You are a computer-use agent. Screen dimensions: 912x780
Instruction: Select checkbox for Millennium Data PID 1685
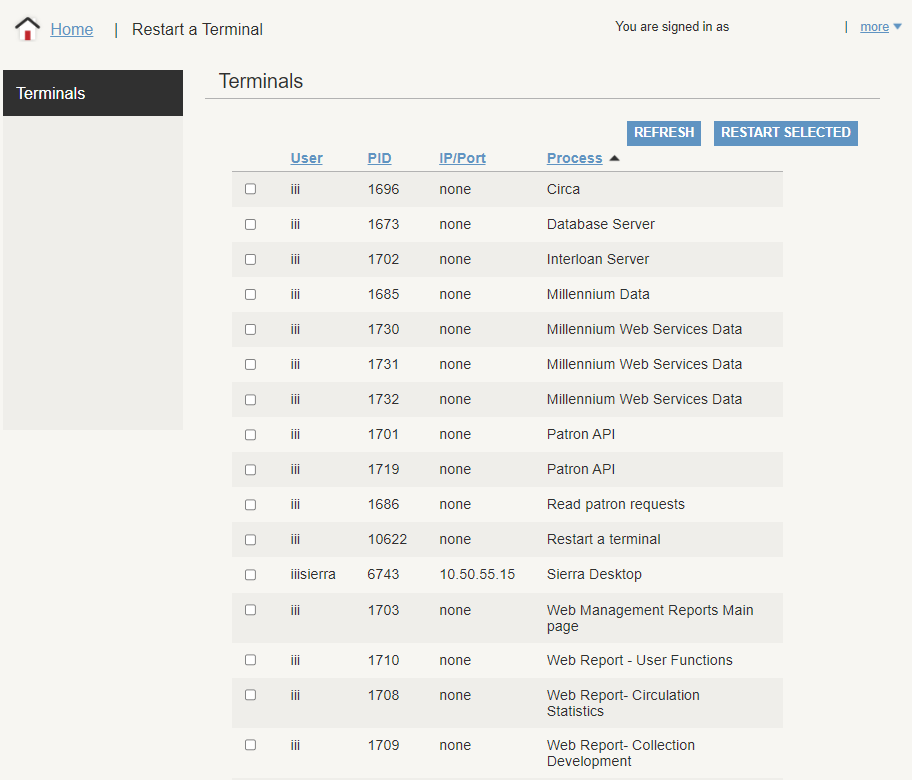pyautogui.click(x=250, y=294)
